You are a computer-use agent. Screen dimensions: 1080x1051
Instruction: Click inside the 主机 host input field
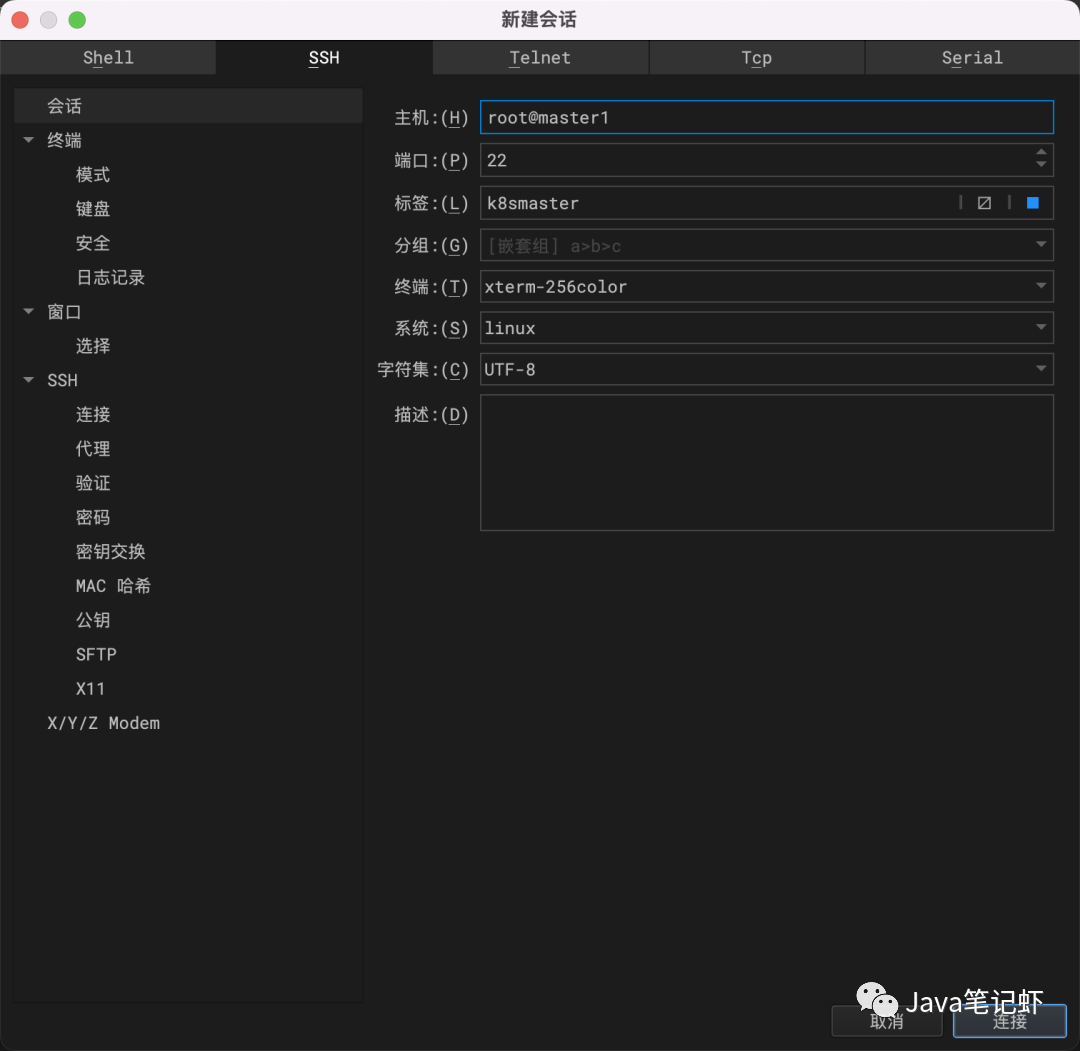766,116
